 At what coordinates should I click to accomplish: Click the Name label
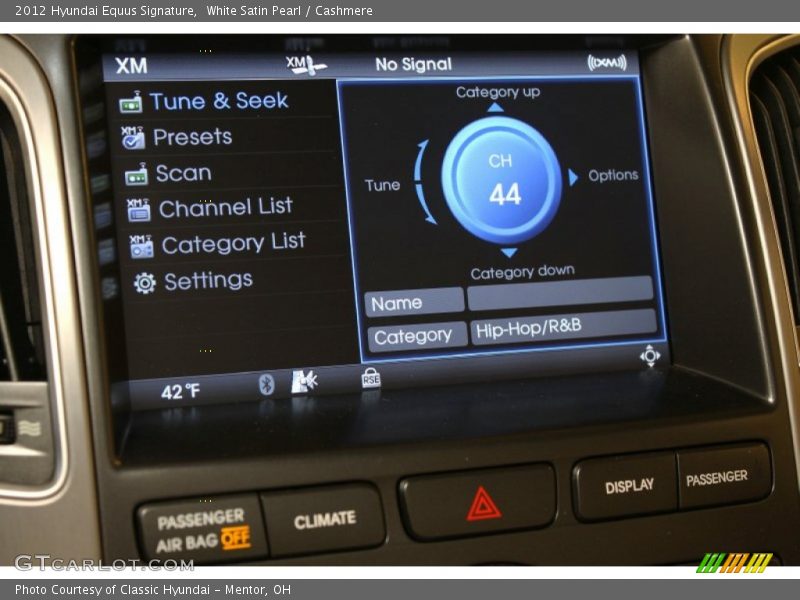pos(414,302)
